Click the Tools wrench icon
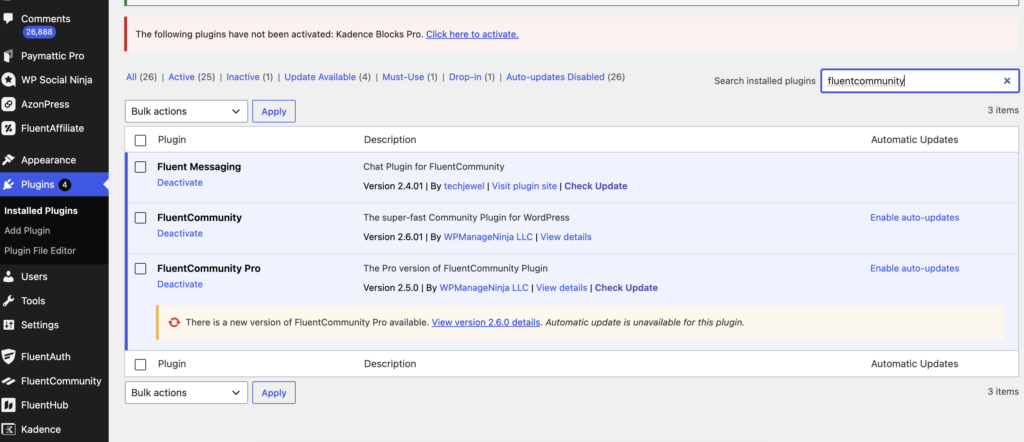The width and height of the screenshot is (1024, 442). tap(8, 301)
